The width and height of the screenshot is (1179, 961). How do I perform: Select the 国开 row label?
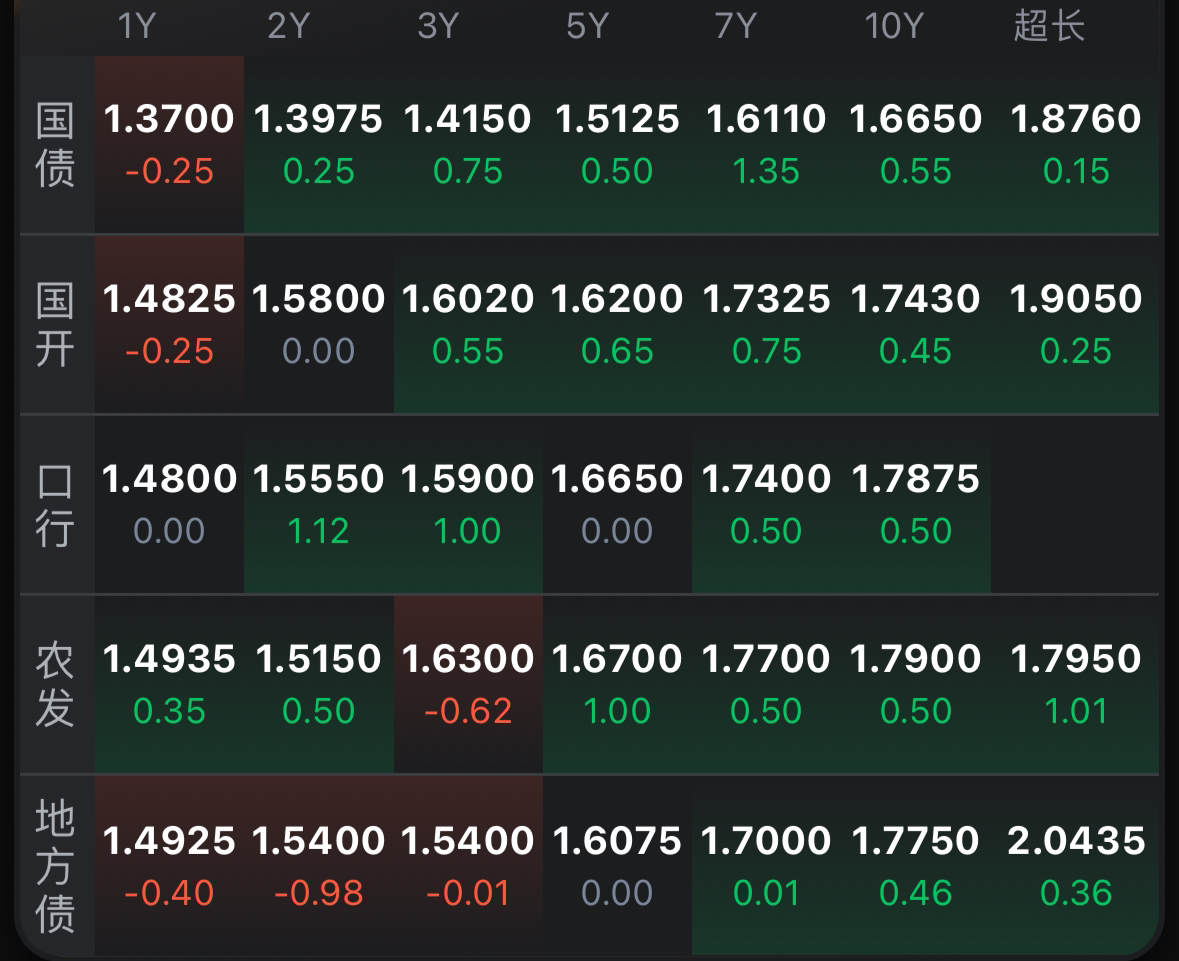(x=55, y=324)
